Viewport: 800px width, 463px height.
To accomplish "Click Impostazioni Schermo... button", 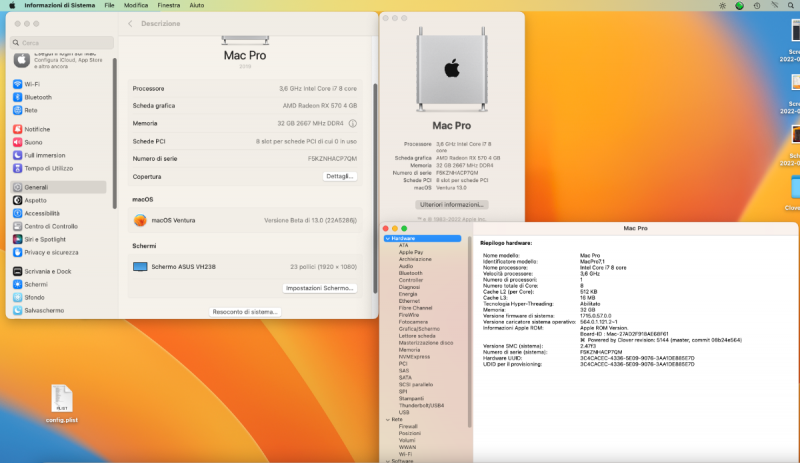I will tap(319, 288).
